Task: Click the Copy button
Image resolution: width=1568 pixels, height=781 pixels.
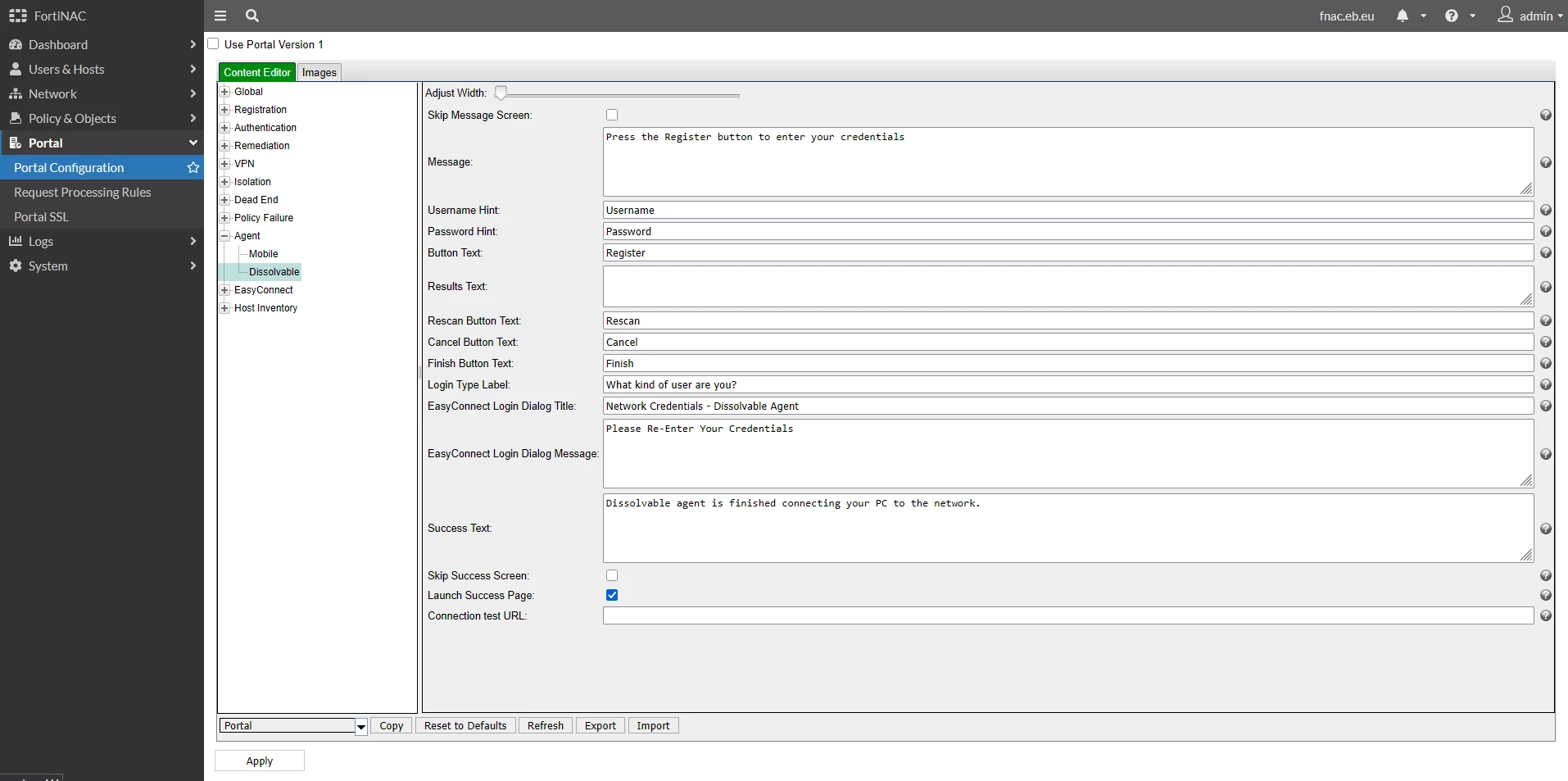Action: pyautogui.click(x=392, y=726)
